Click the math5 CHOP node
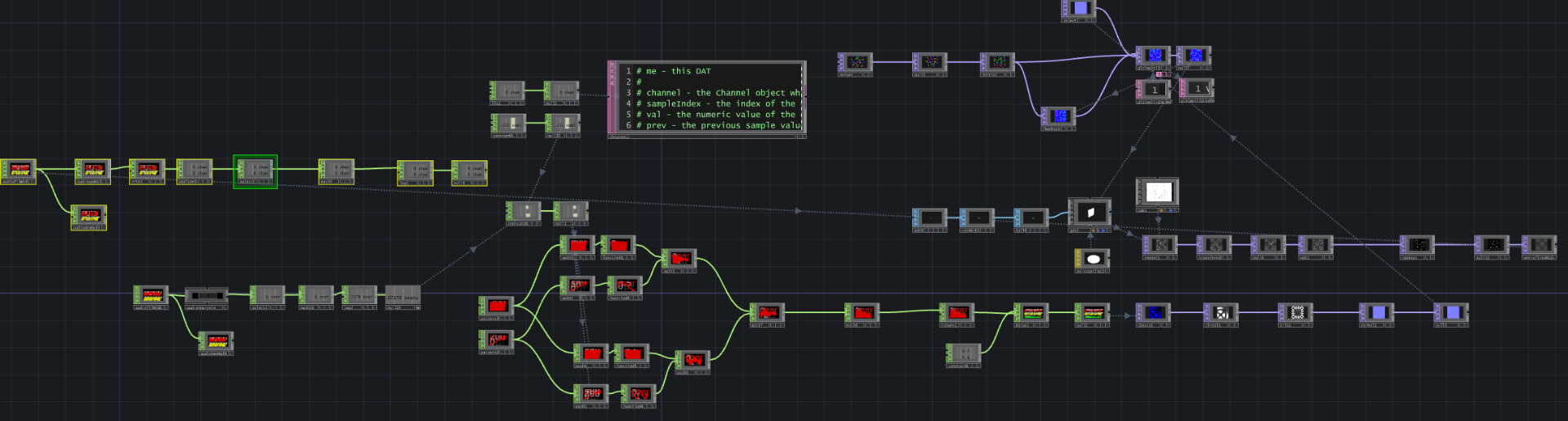Image resolution: width=1568 pixels, height=421 pixels. pyautogui.click(x=591, y=396)
